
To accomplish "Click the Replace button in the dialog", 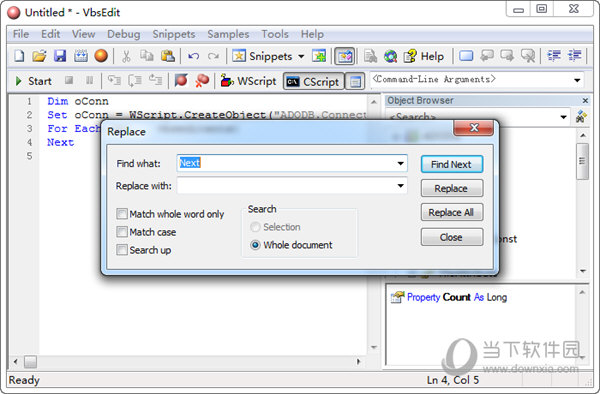I will coord(452,188).
